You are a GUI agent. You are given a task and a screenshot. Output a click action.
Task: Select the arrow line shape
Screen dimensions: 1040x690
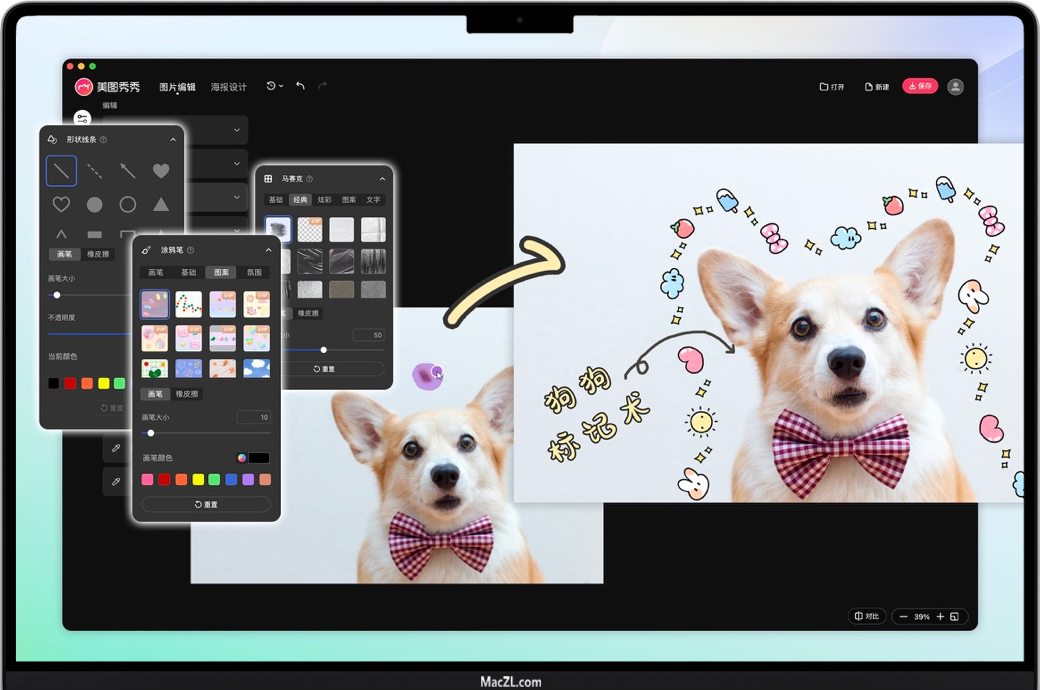[x=128, y=171]
